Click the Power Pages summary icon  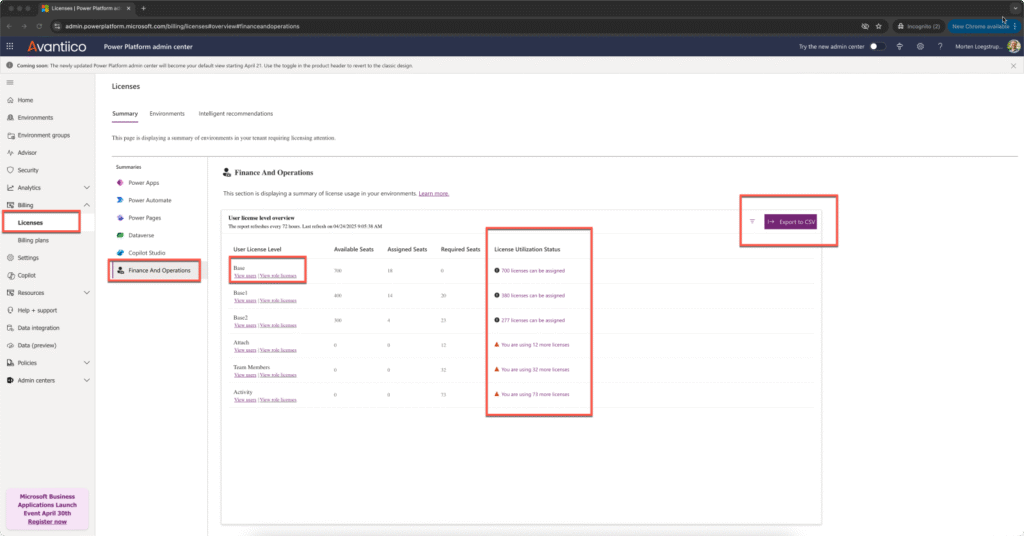[x=120, y=217]
